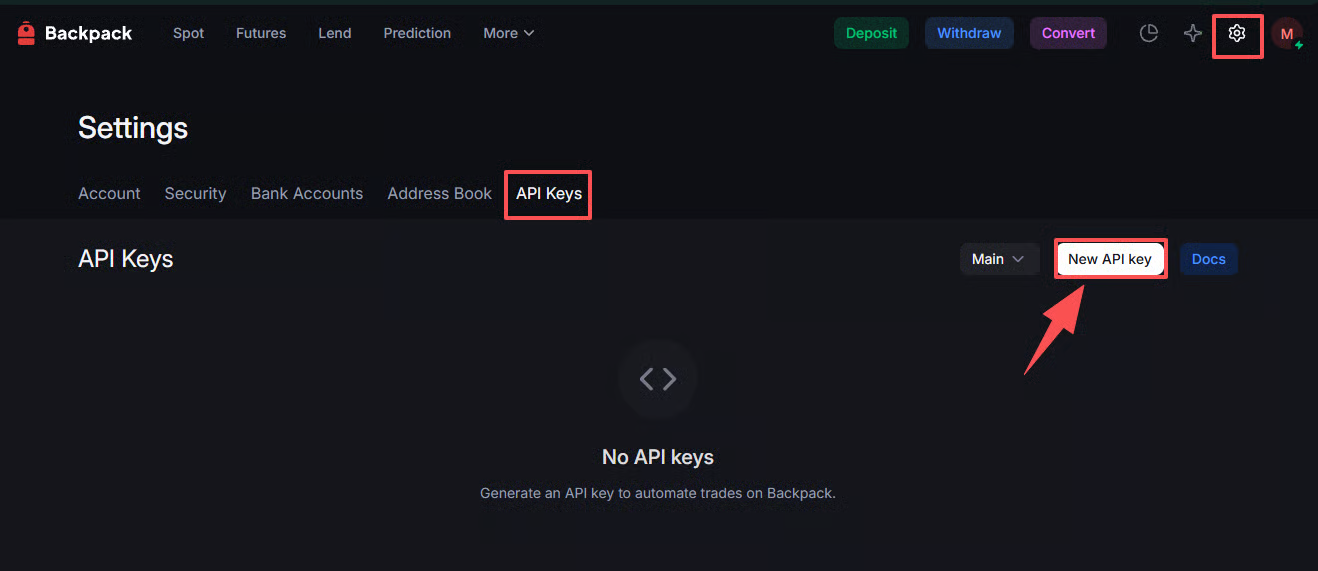Click the sparkle star icon
The width and height of the screenshot is (1318, 571).
tap(1193, 33)
